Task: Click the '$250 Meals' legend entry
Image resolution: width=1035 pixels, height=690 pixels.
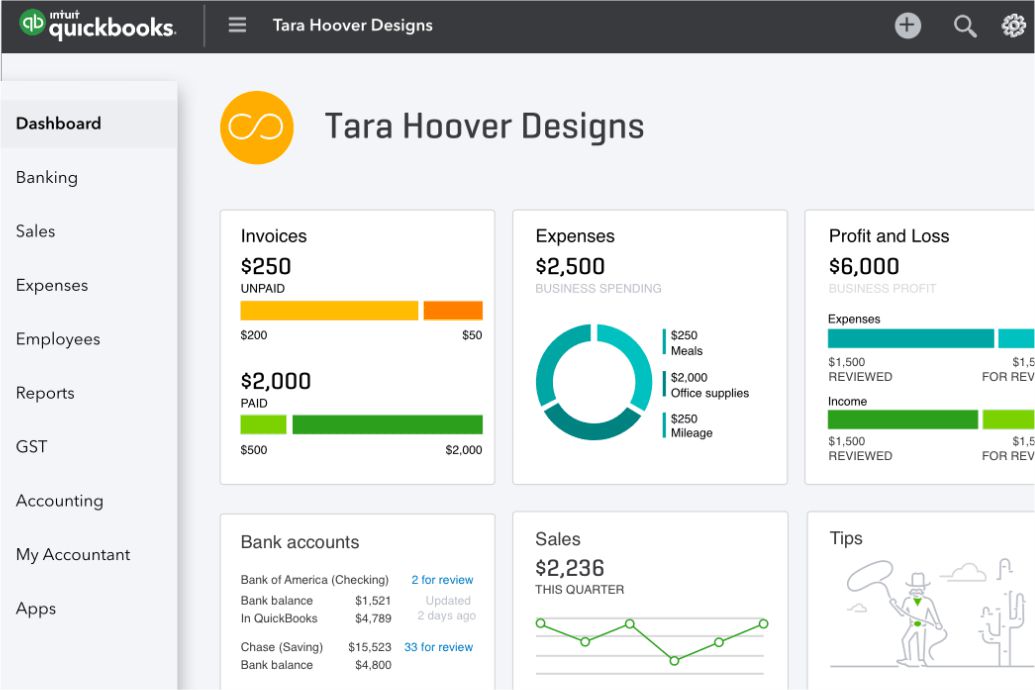Action: (x=684, y=343)
